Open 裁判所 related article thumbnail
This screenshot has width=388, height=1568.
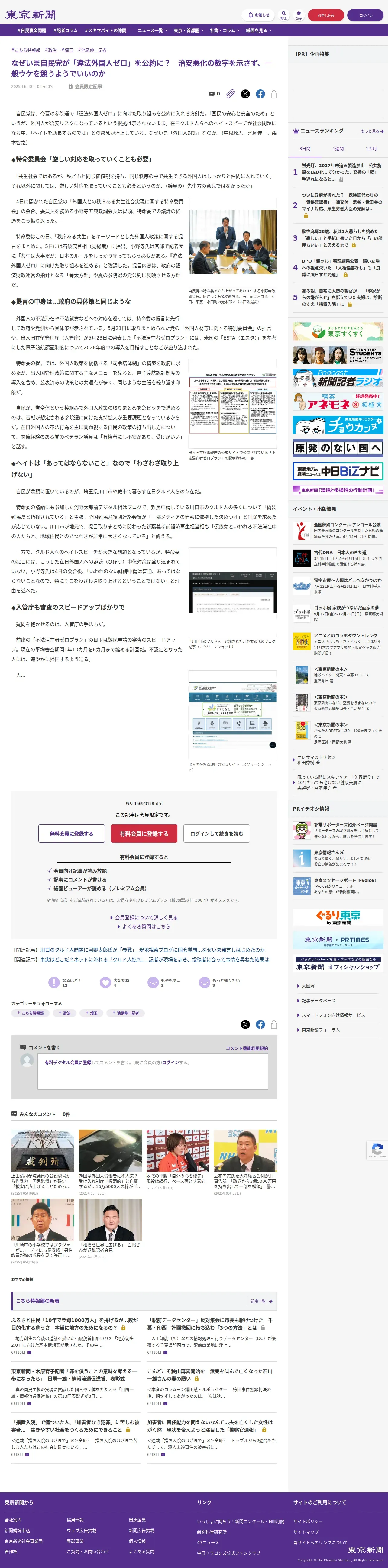coord(43,1150)
